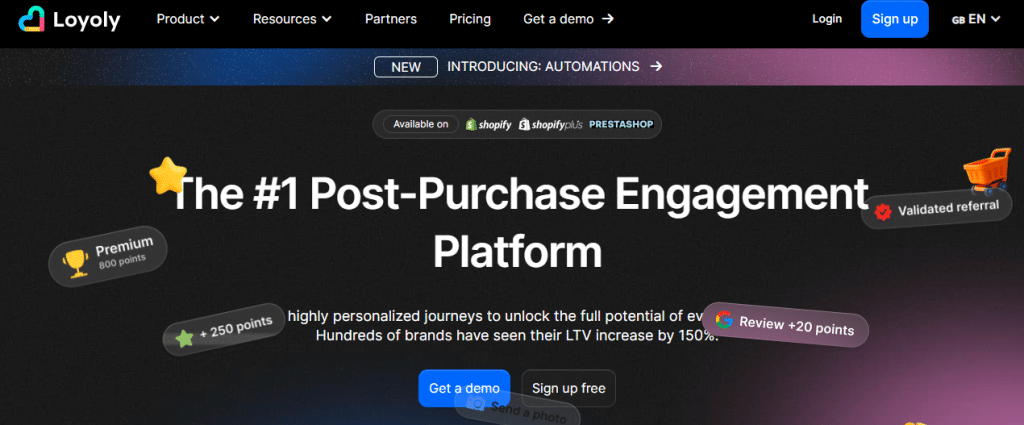Click the Shopify Plus logo

click(551, 125)
